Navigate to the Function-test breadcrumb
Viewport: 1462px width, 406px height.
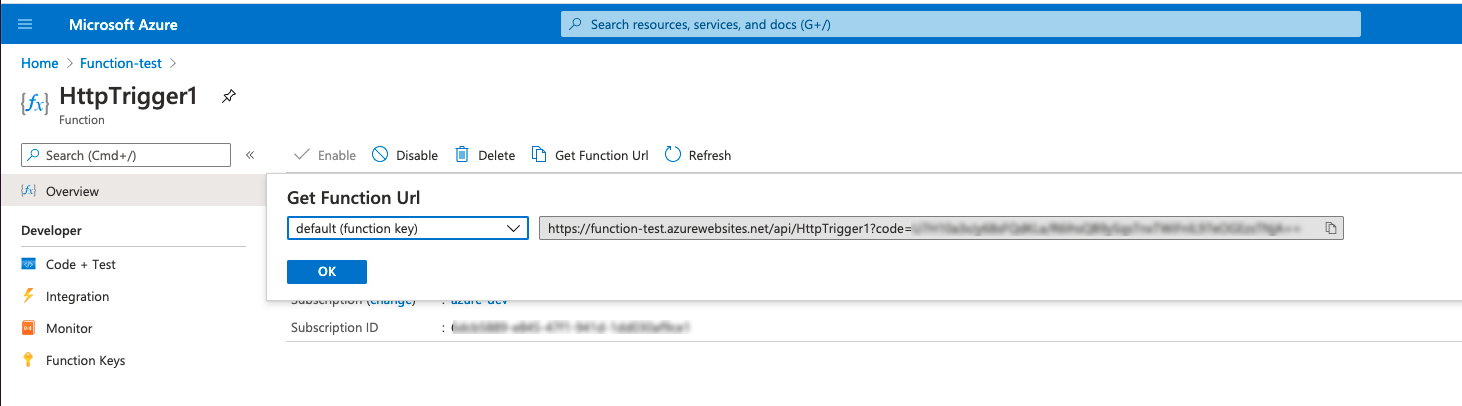pyautogui.click(x=120, y=63)
